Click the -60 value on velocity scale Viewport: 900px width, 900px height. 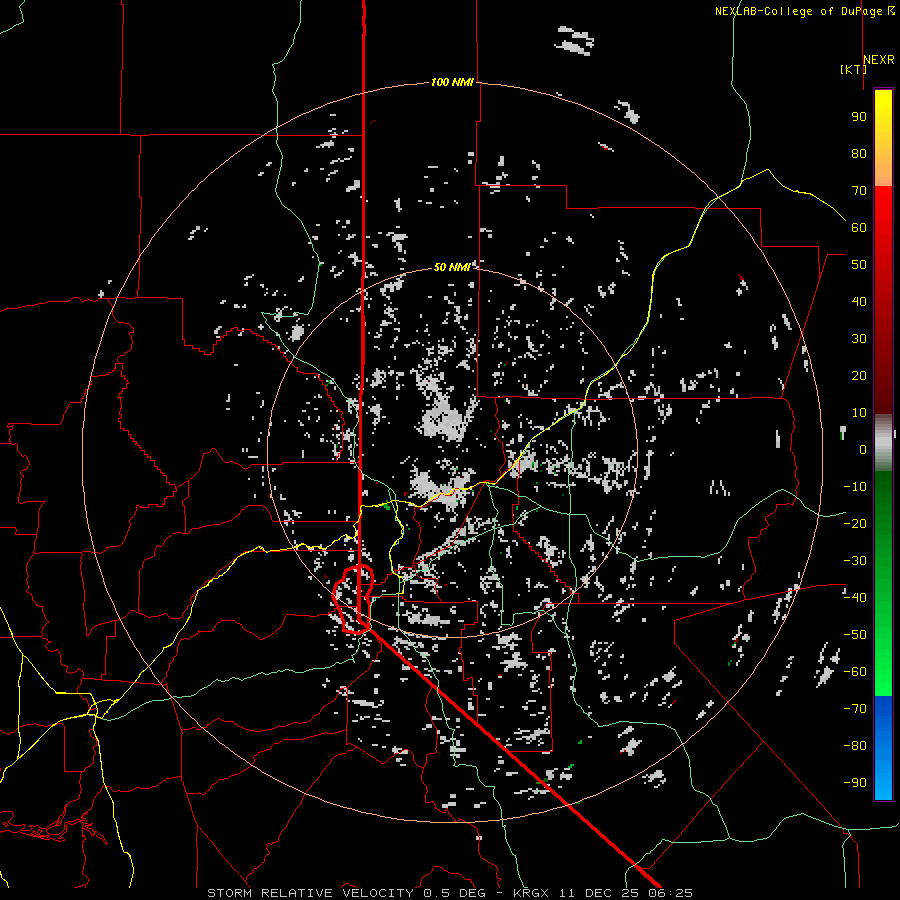click(855, 672)
